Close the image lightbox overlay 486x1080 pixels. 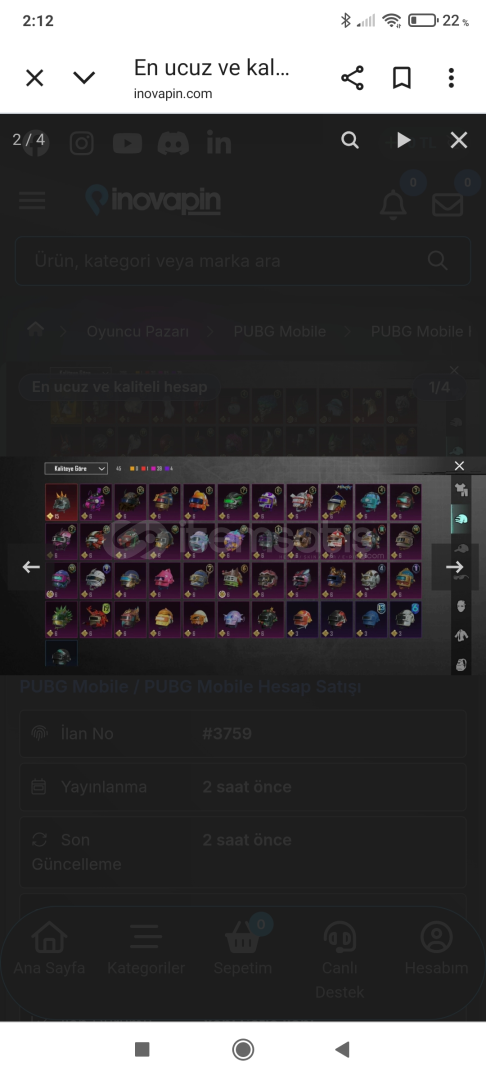click(458, 141)
